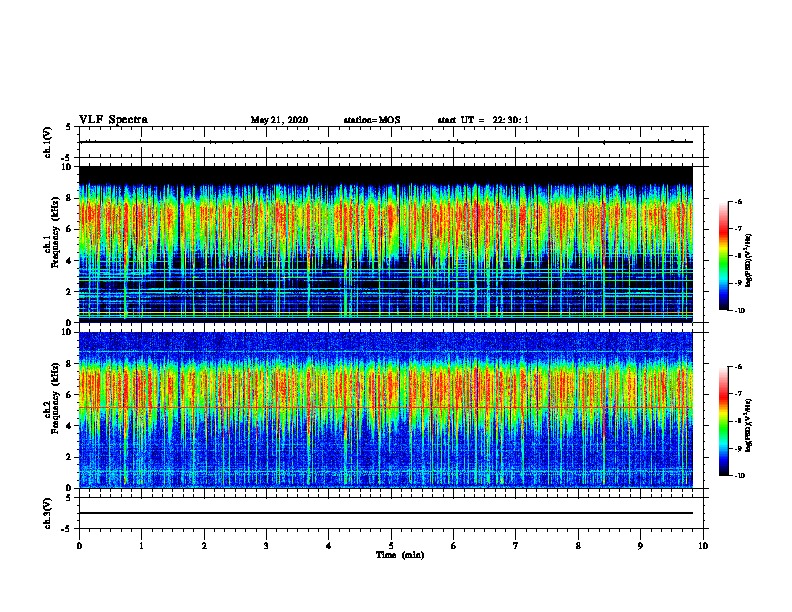Click time axis tick label "1"
The width and height of the screenshot is (792, 612).
tap(141, 546)
